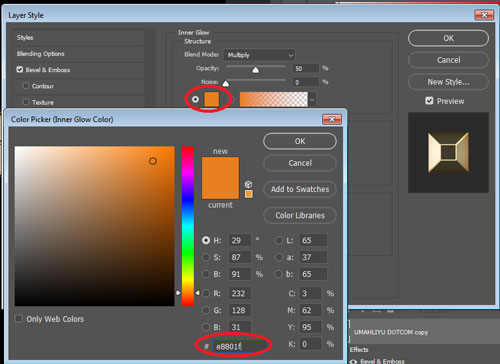Close the Layer Style dialog
The width and height of the screenshot is (500, 364).
(x=484, y=15)
